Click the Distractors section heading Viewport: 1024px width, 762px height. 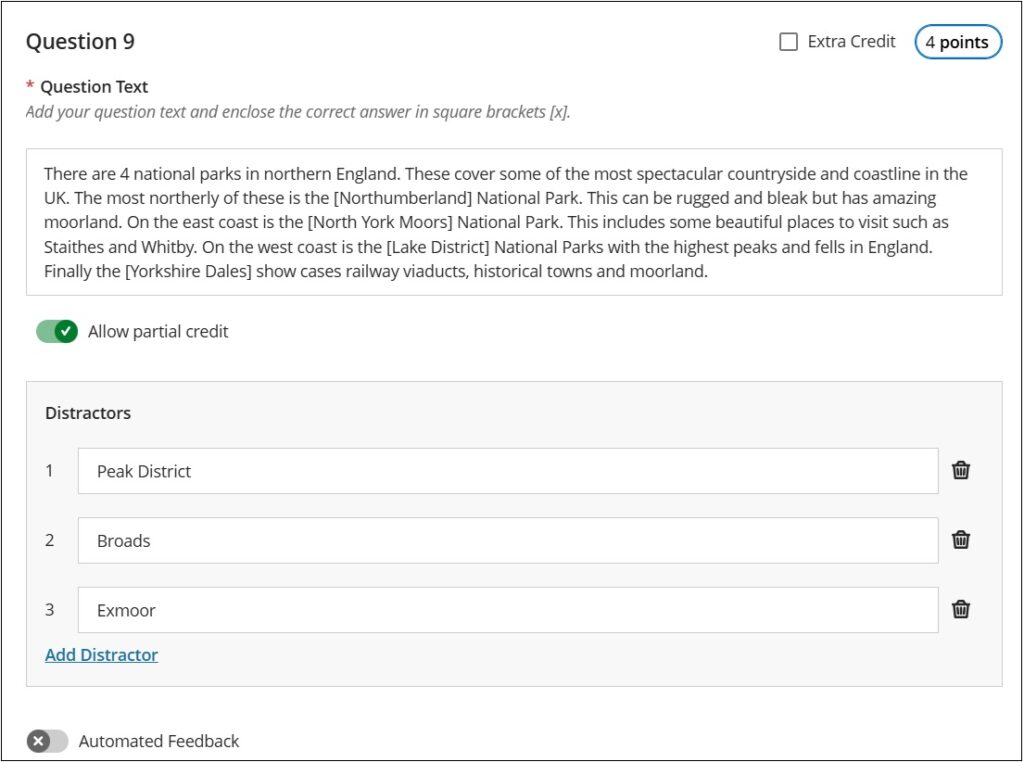coord(88,413)
